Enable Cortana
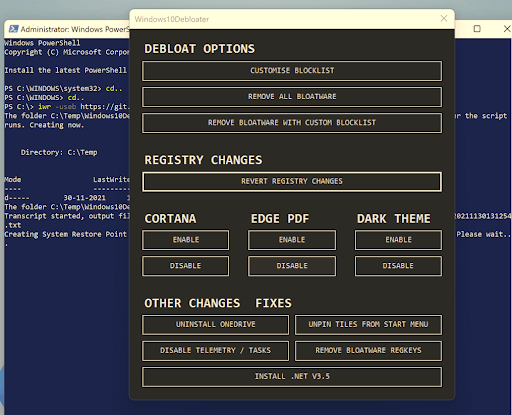 (186, 240)
